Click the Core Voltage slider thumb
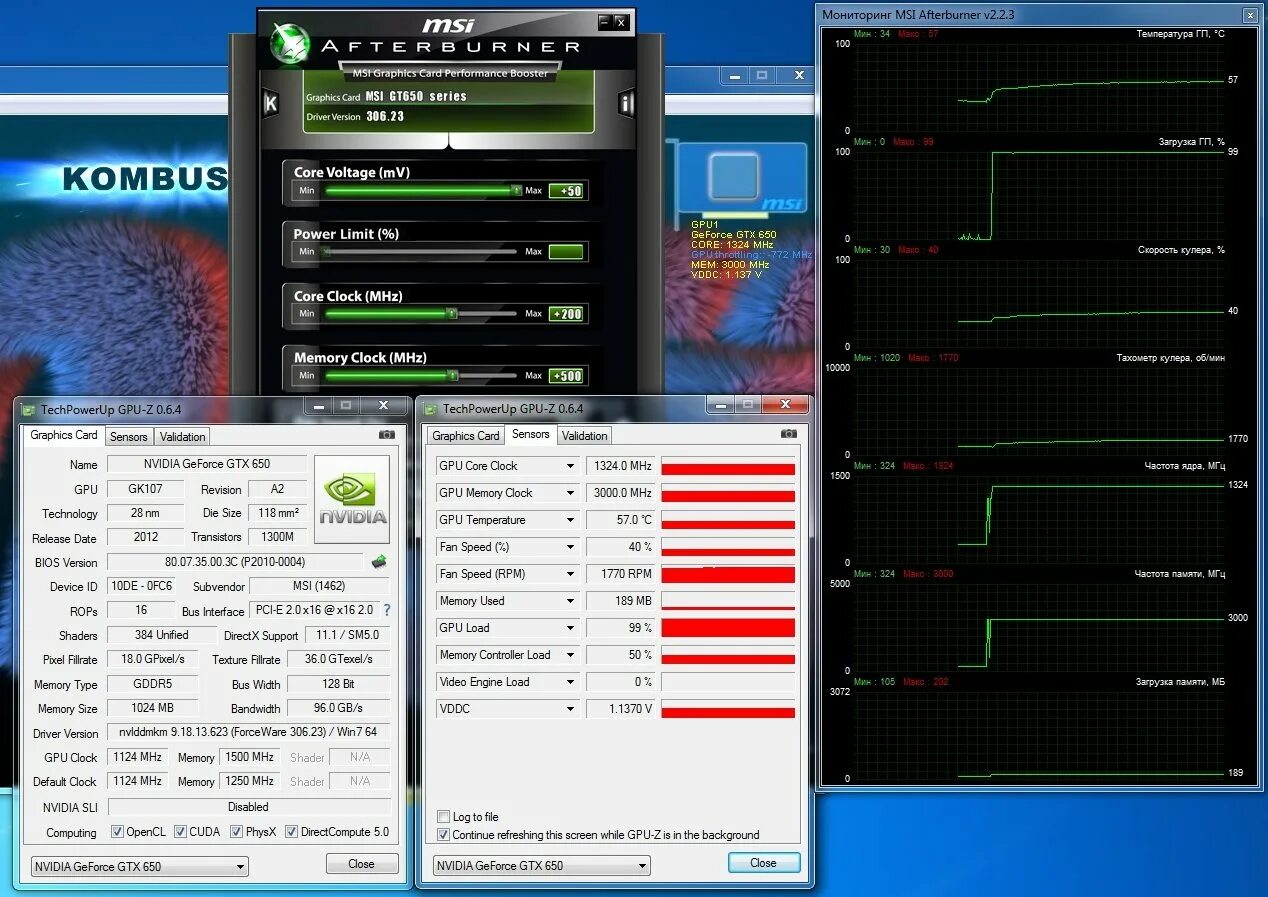This screenshot has height=897, width=1268. [x=516, y=190]
